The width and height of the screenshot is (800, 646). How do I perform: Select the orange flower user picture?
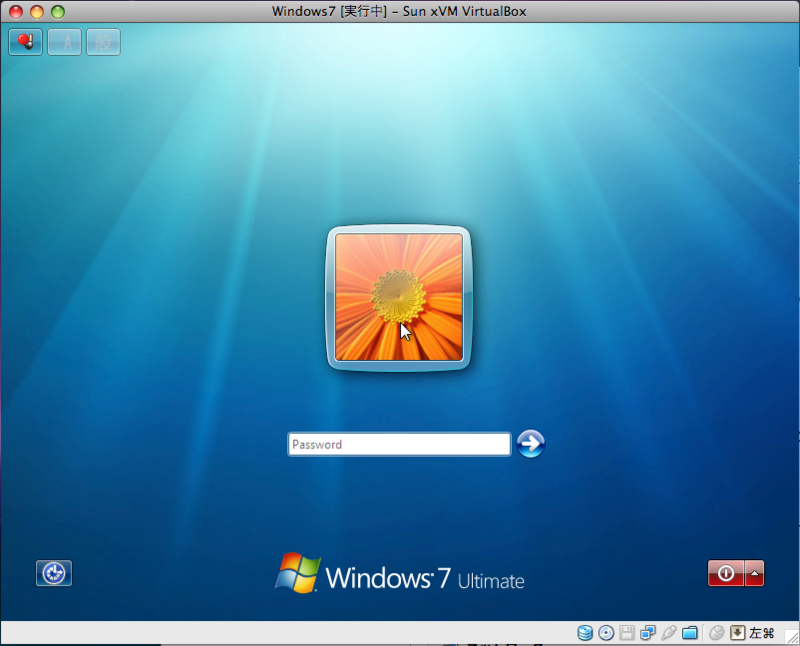398,297
